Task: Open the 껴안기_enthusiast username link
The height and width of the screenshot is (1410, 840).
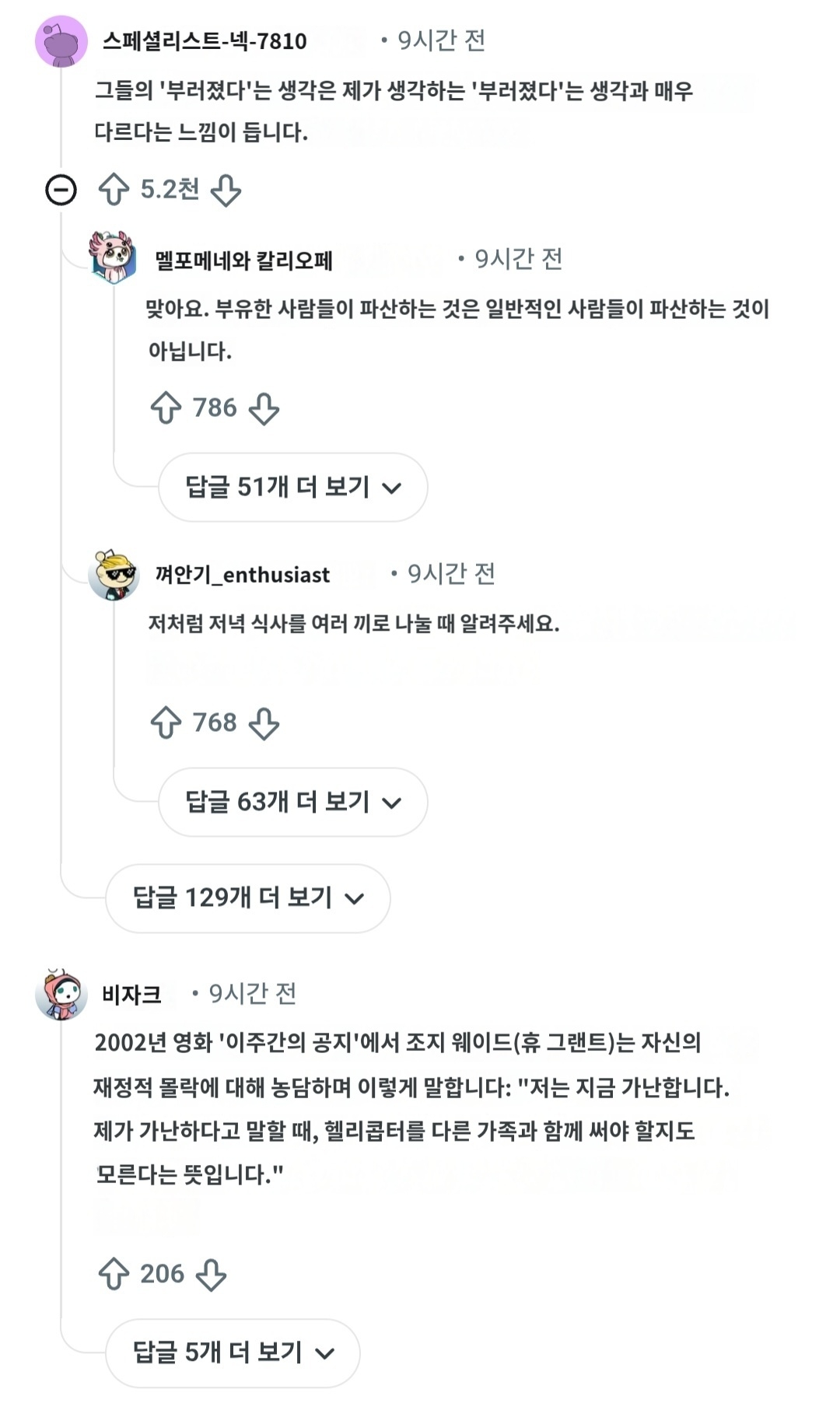Action: click(243, 575)
